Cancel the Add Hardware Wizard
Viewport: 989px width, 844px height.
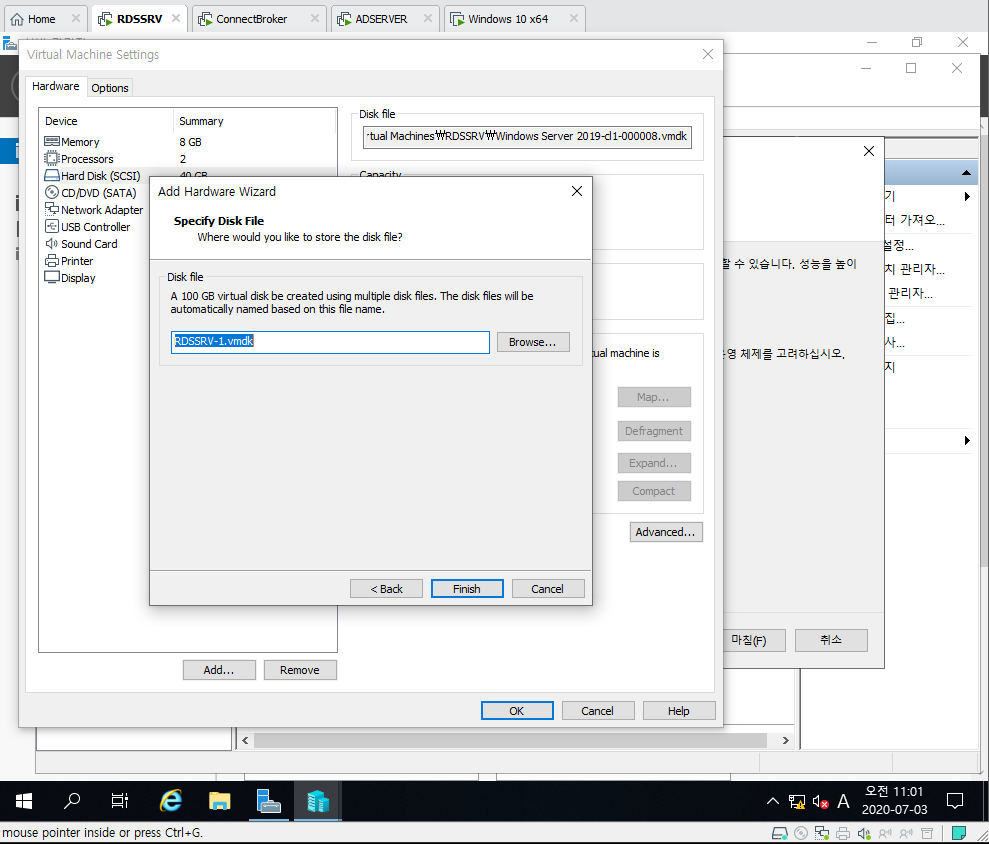pos(547,589)
